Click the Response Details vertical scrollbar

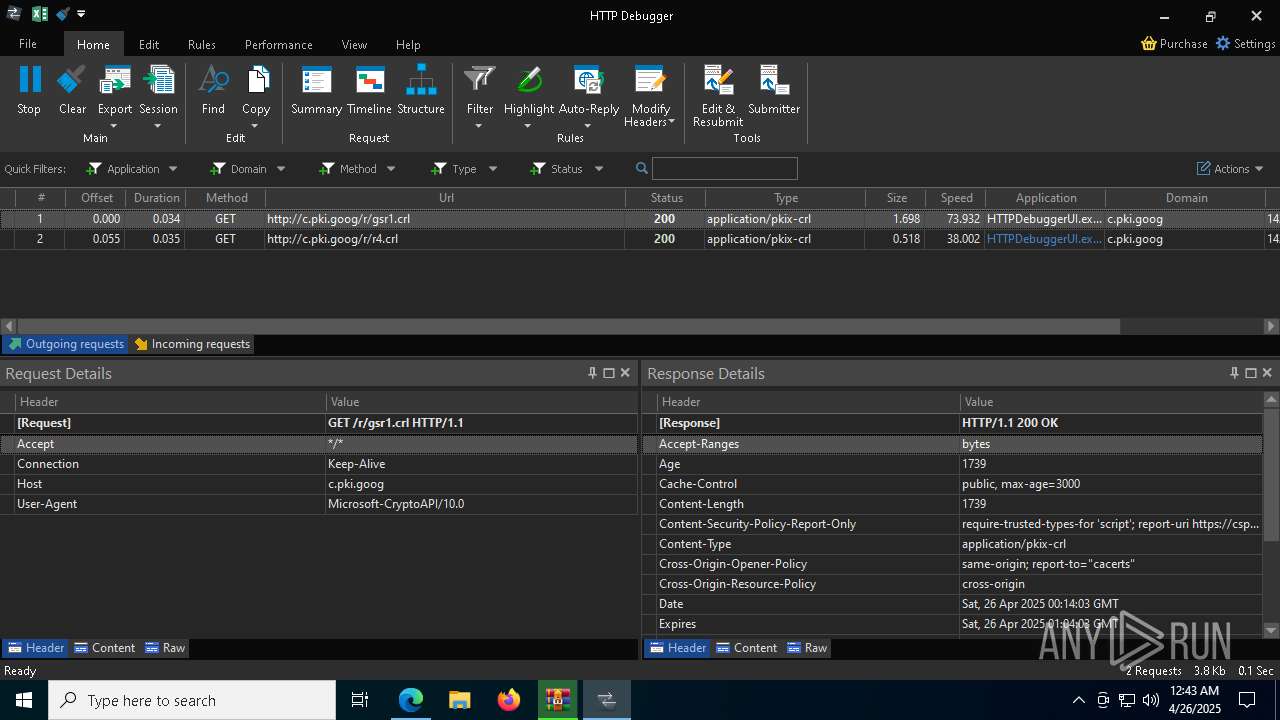point(1271,475)
